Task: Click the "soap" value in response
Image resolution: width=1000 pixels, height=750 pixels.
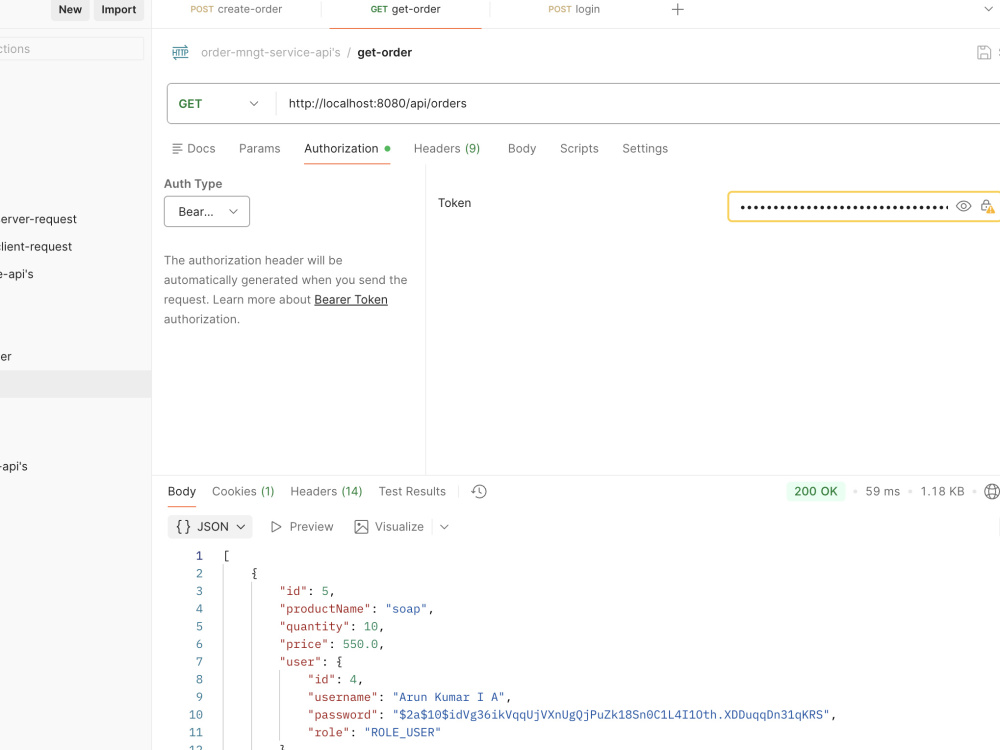Action: coord(406,609)
